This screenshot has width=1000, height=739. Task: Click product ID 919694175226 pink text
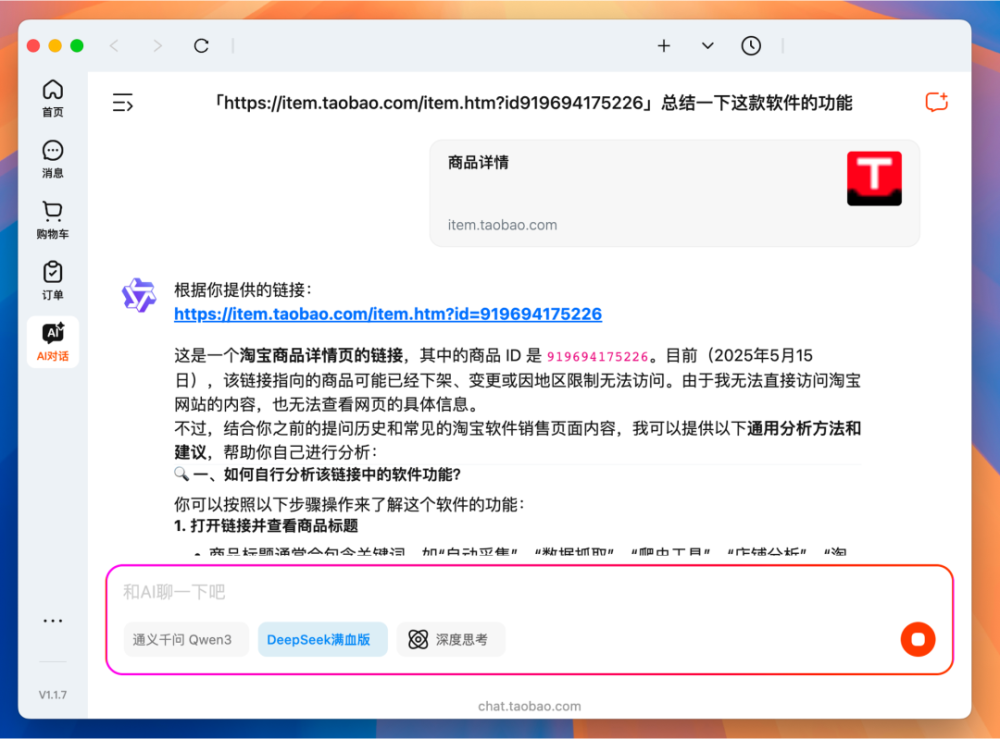coord(597,356)
